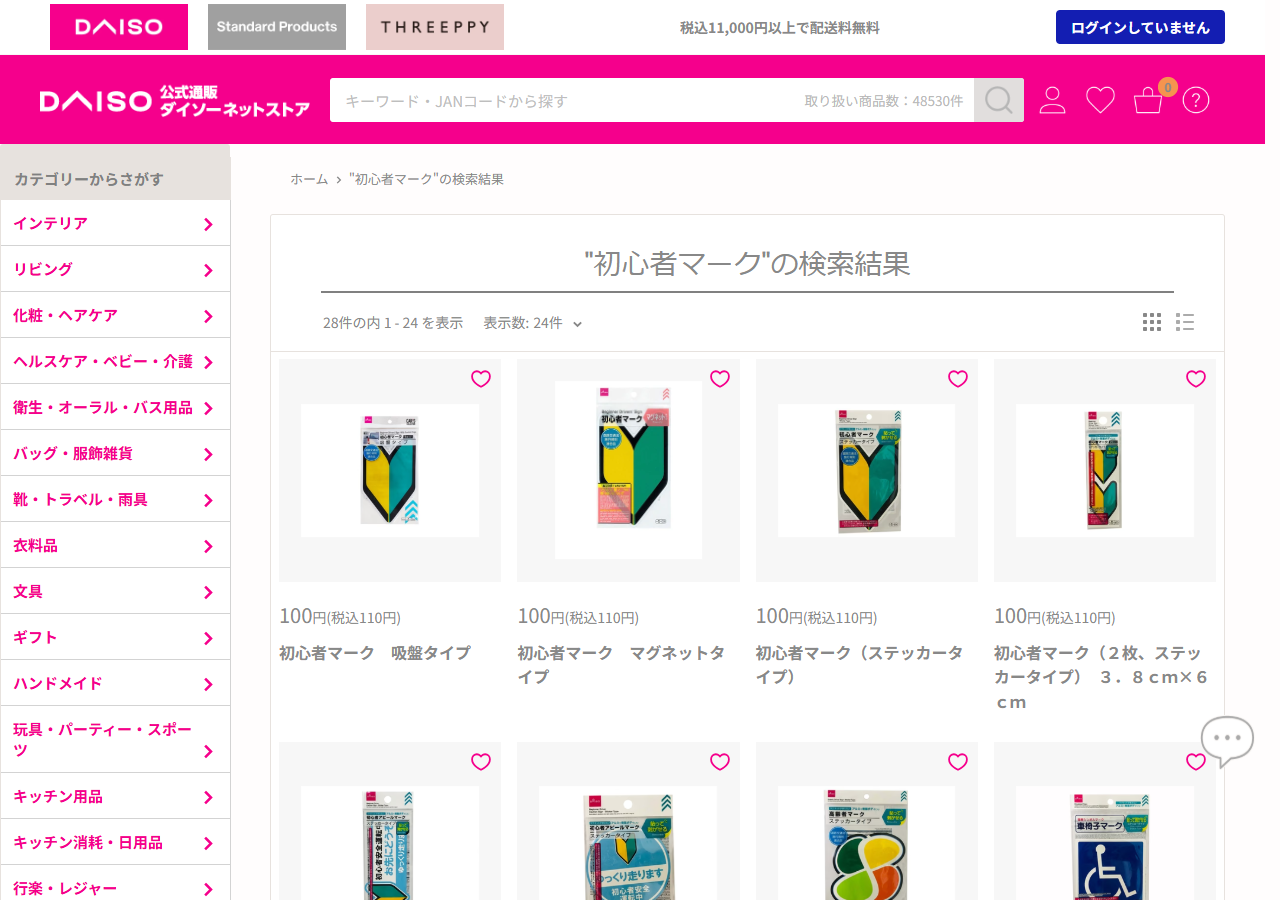1280x900 pixels.
Task: Open the chat bubble widget
Action: [x=1227, y=741]
